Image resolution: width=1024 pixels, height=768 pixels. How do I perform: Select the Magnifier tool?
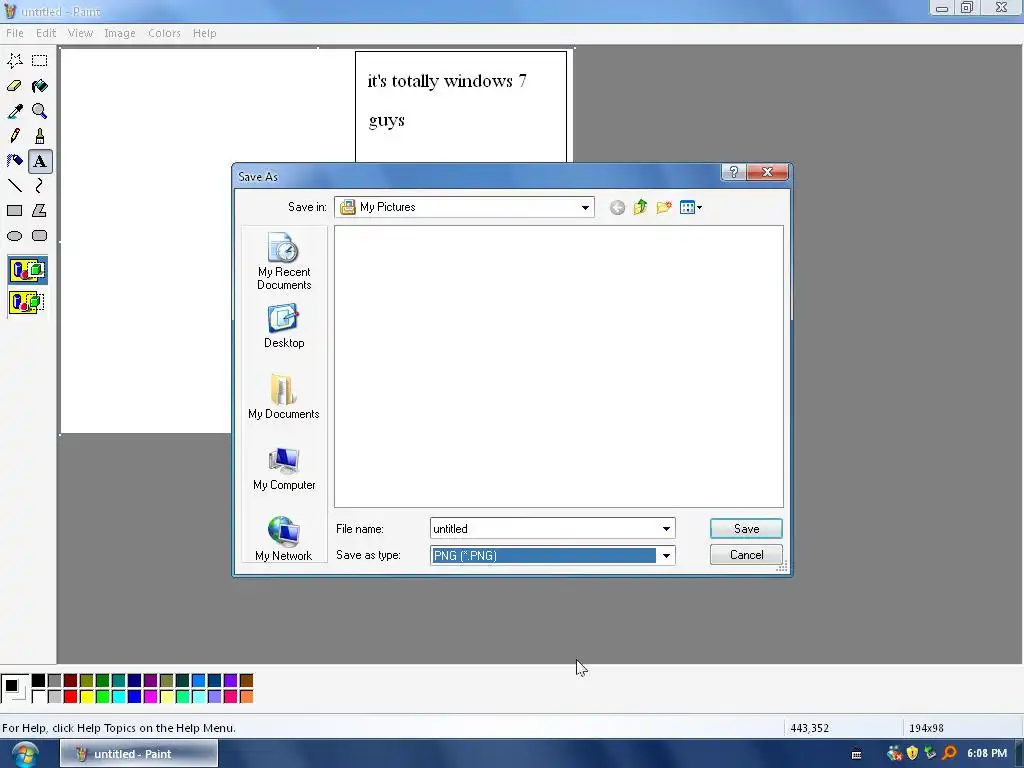pos(40,111)
